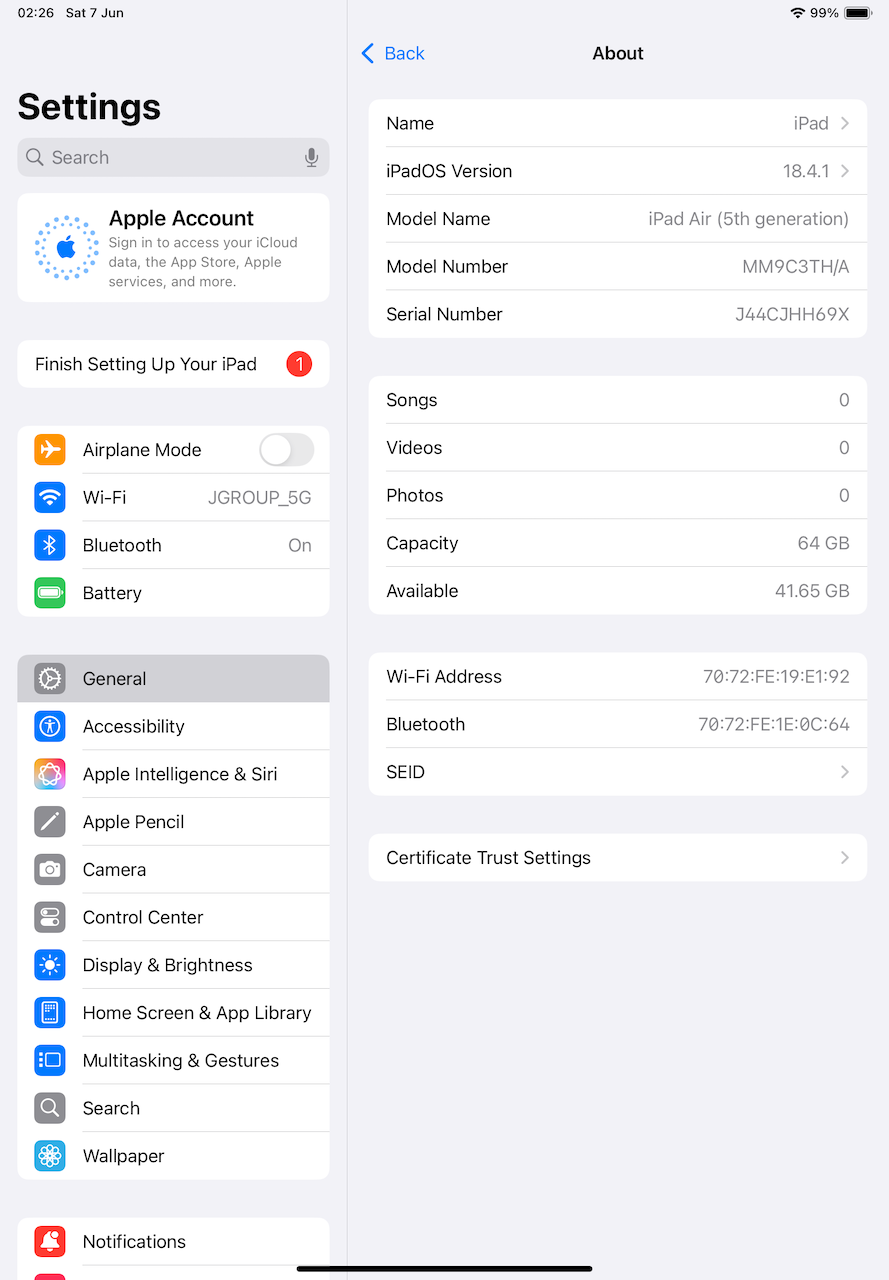Expand the SEID row chevron
Viewport: 889px width, 1280px height.
(x=845, y=772)
